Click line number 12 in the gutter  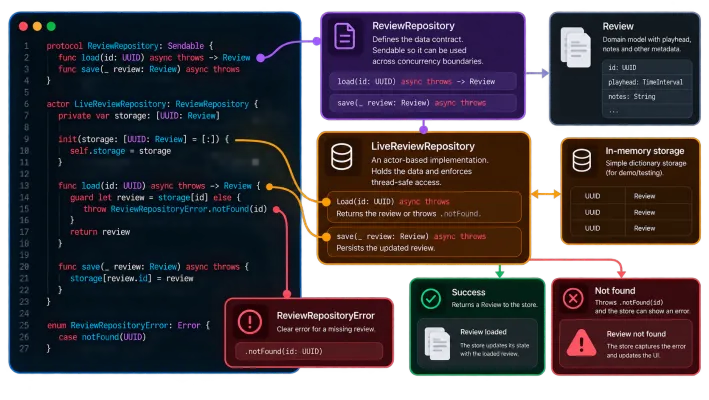[24, 174]
